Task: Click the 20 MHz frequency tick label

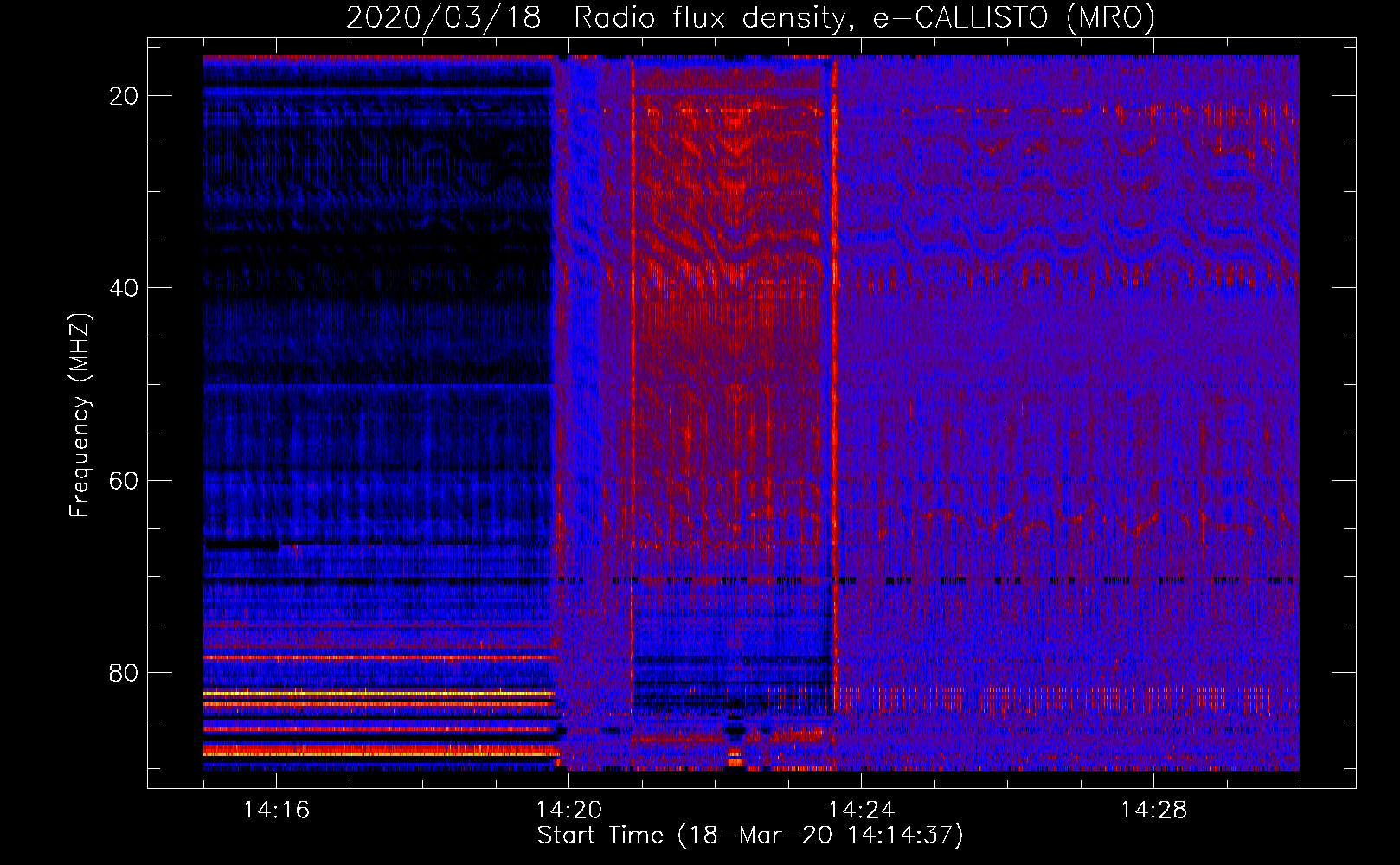Action: click(x=124, y=96)
